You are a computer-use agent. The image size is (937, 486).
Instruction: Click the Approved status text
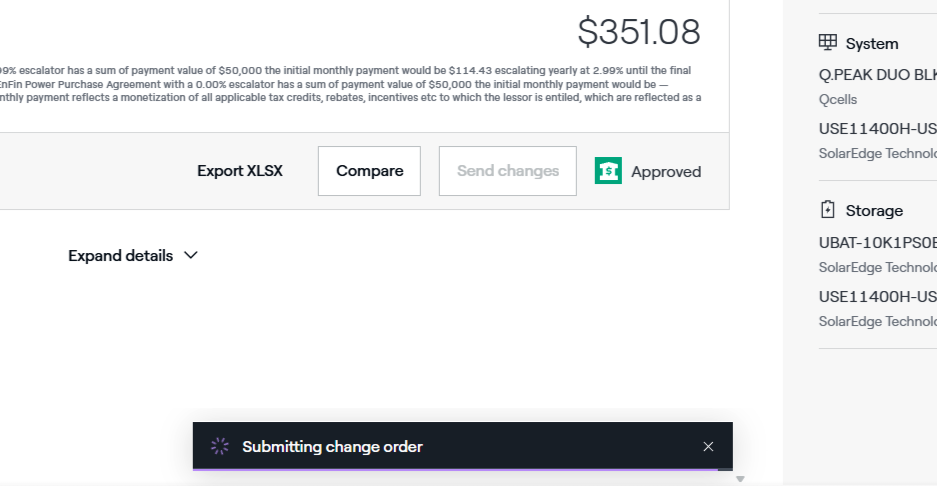(x=666, y=172)
